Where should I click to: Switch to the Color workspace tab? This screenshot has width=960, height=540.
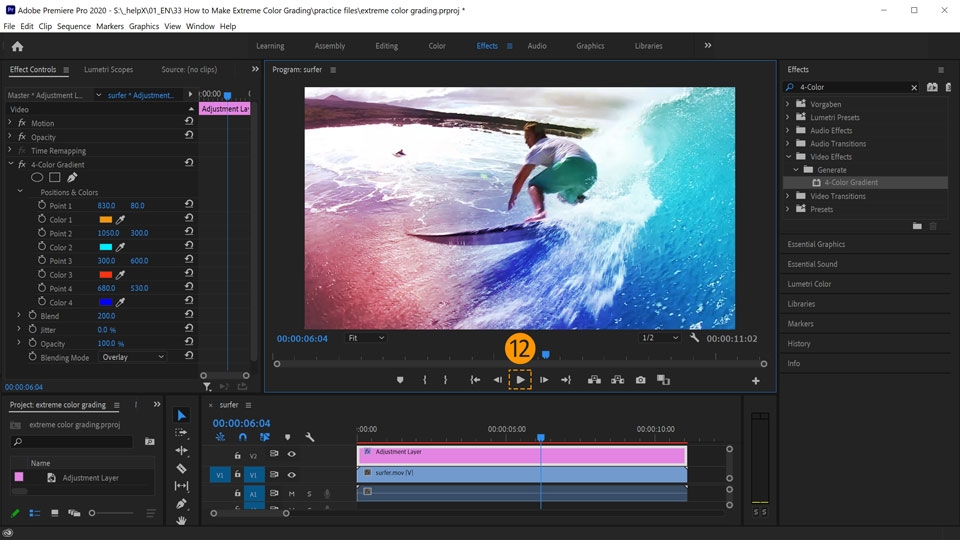437,46
